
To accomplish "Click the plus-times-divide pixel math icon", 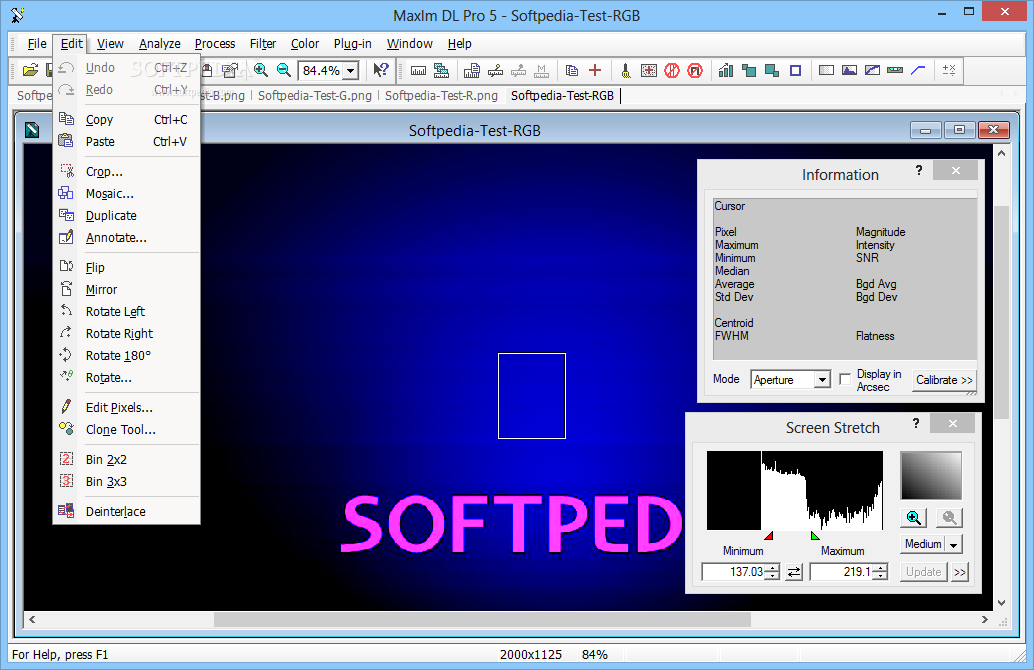I will [x=950, y=70].
